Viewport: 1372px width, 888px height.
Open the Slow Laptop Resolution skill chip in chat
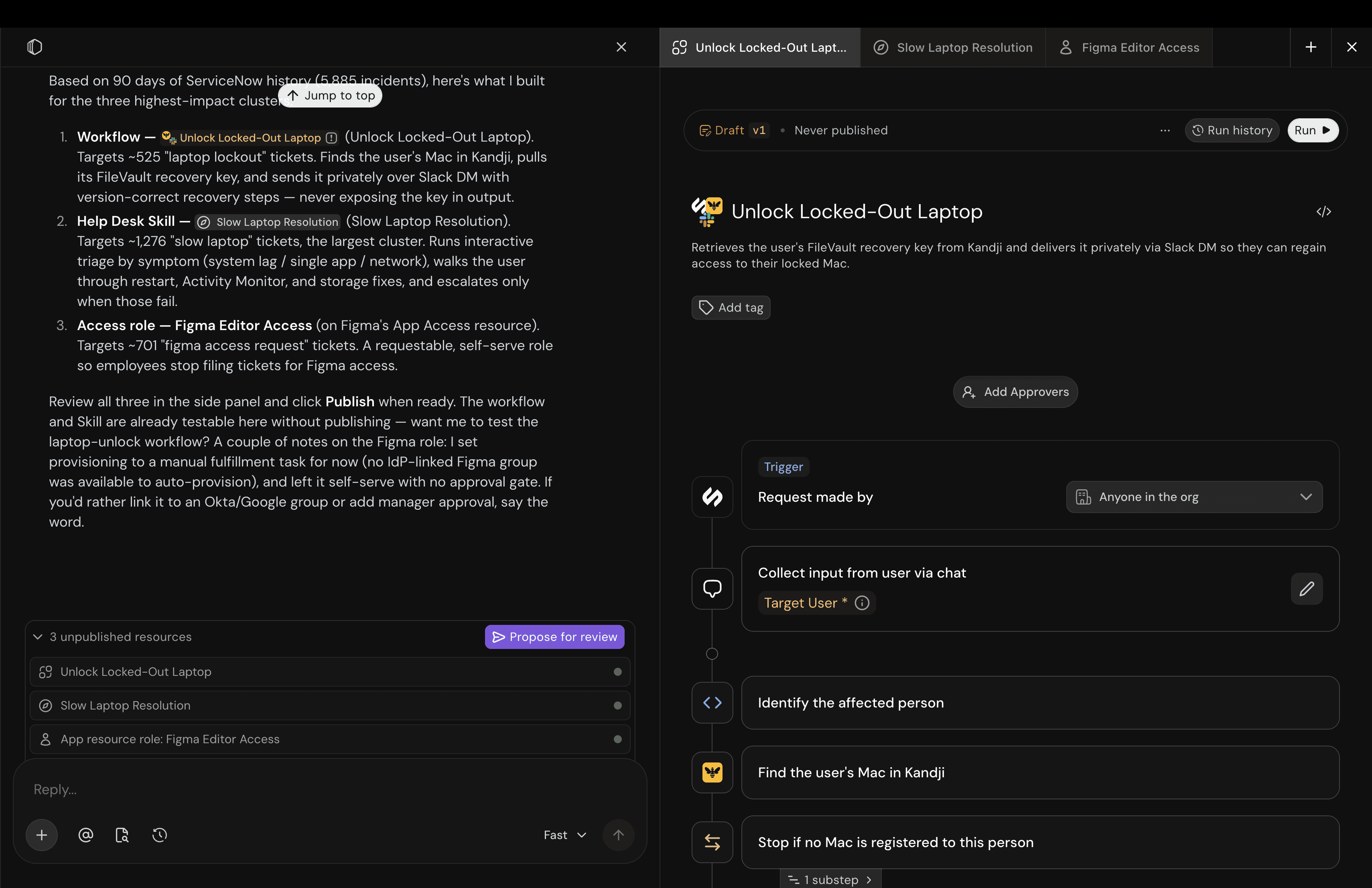pyautogui.click(x=268, y=222)
